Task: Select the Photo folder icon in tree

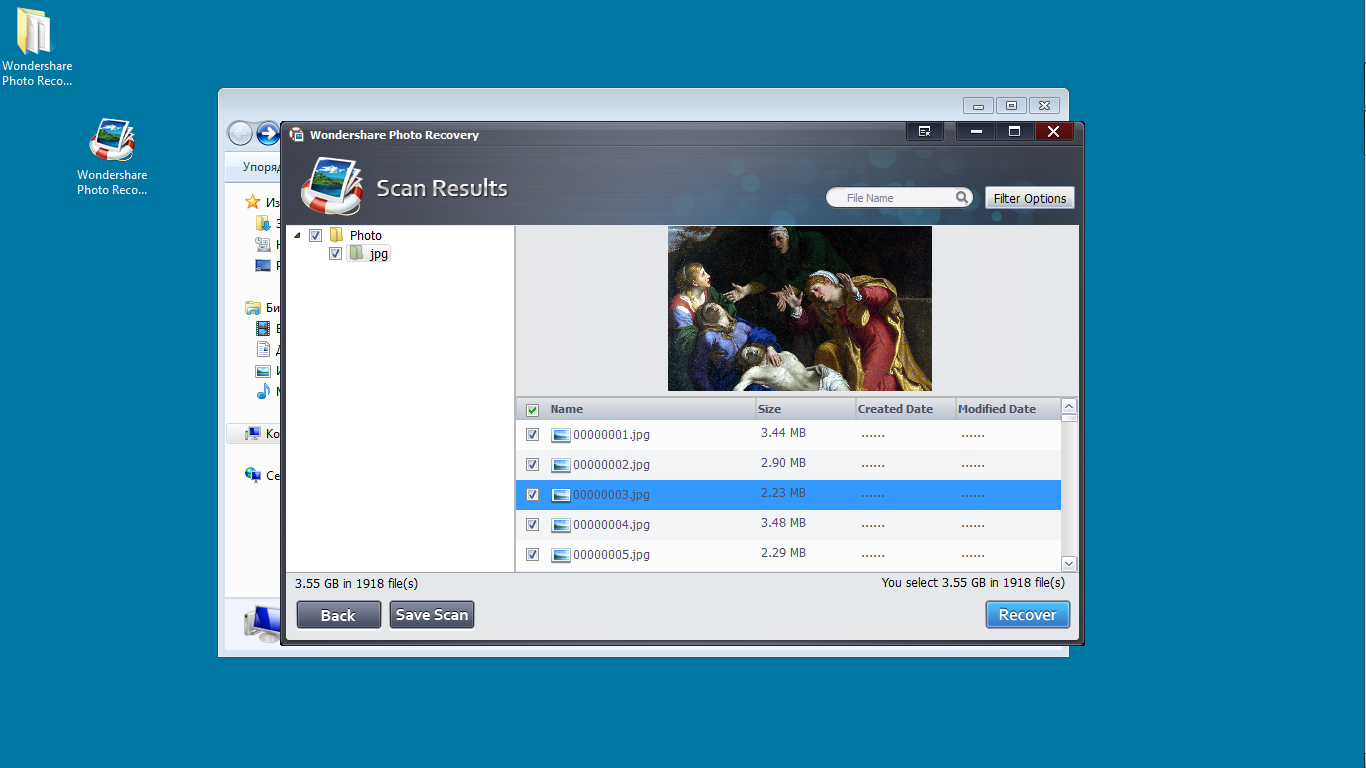Action: pos(337,235)
